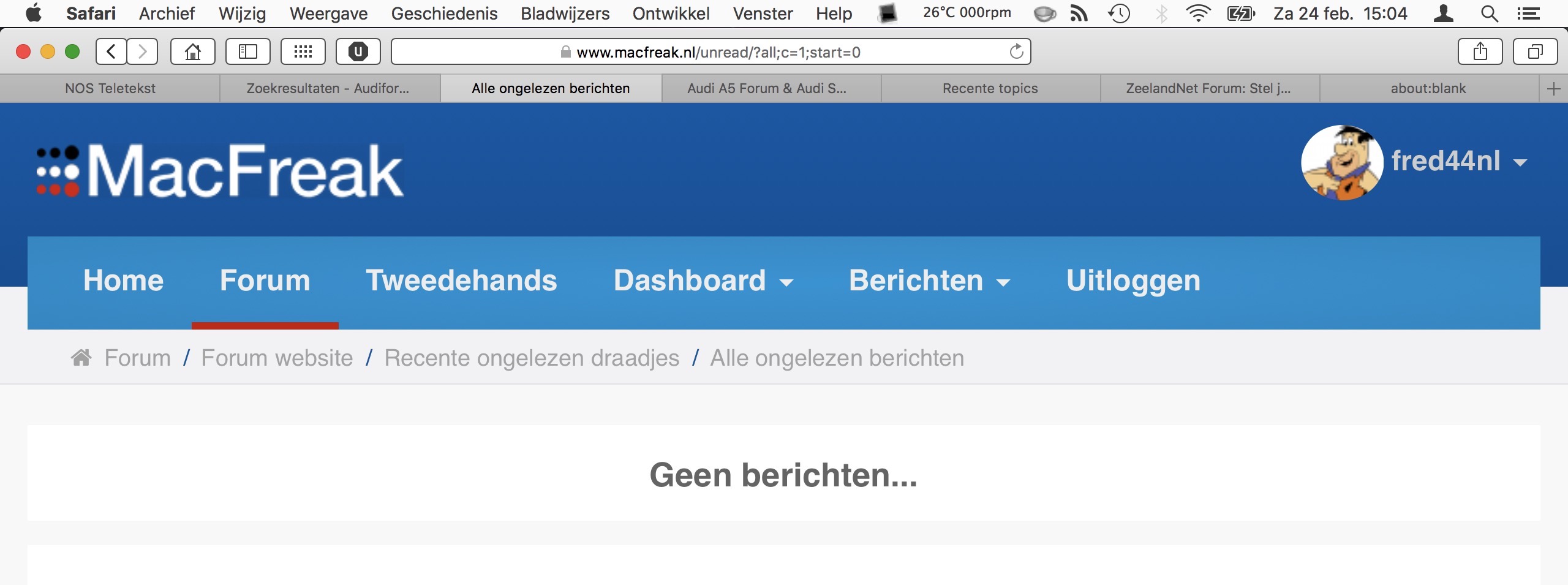Viewport: 1568px width, 585px height.
Task: Open the Help menu
Action: pos(834,13)
